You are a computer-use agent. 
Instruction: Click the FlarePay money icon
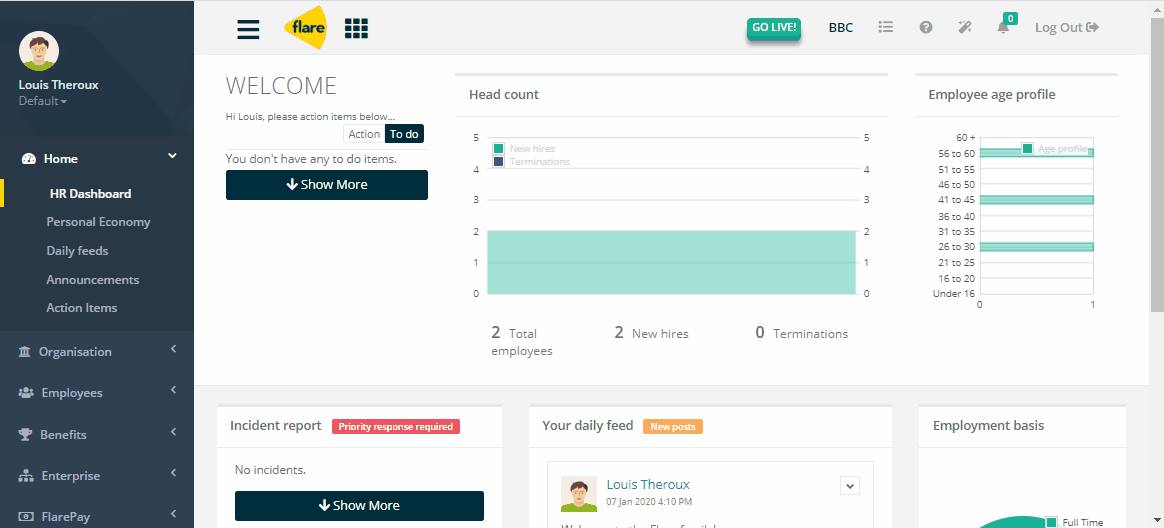click(26, 517)
